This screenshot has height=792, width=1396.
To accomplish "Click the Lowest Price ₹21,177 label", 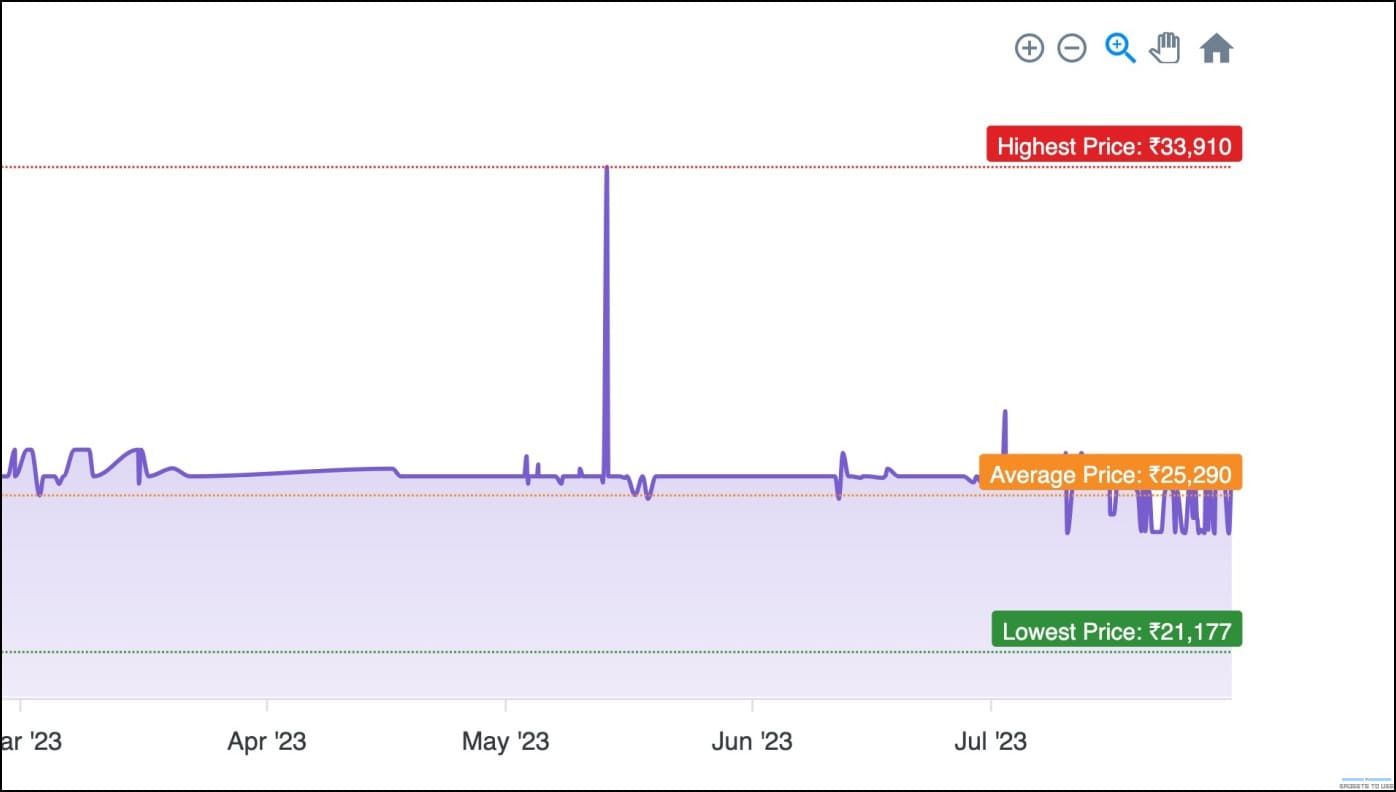I will pos(1116,629).
